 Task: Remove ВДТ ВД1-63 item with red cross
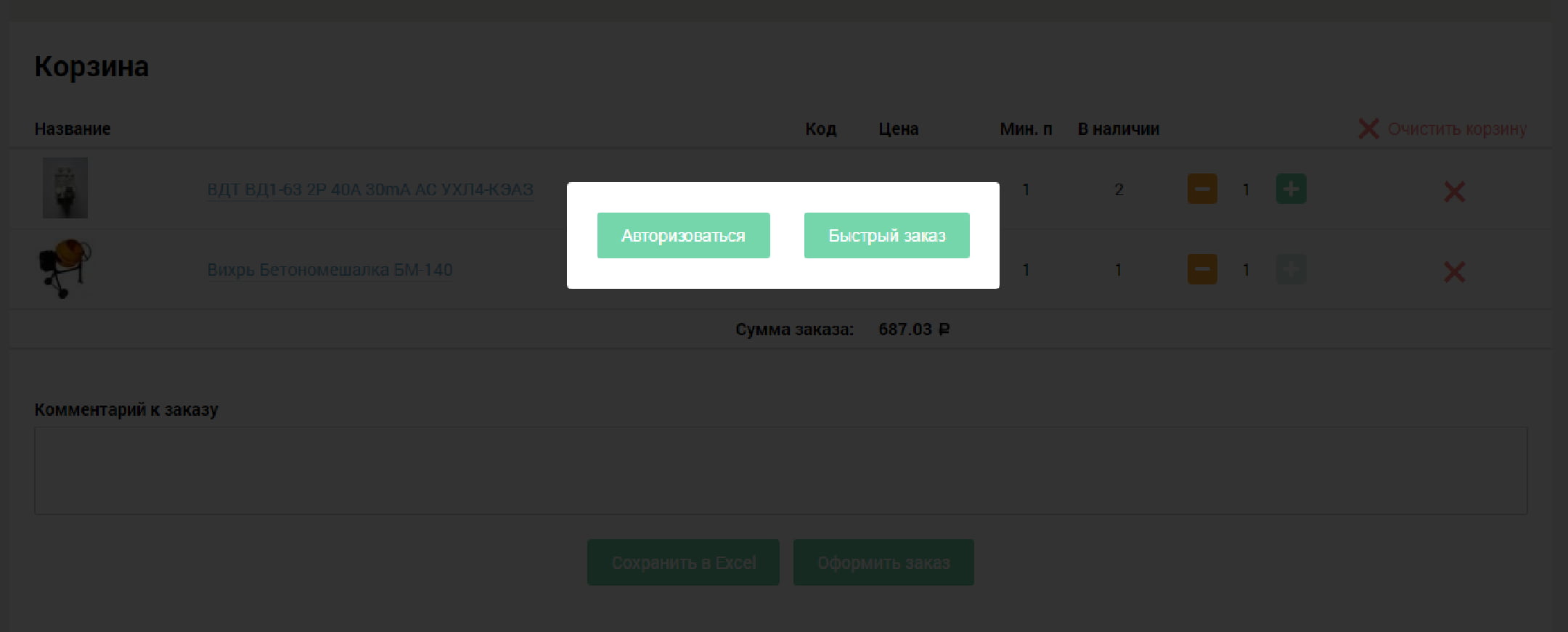coord(1454,192)
